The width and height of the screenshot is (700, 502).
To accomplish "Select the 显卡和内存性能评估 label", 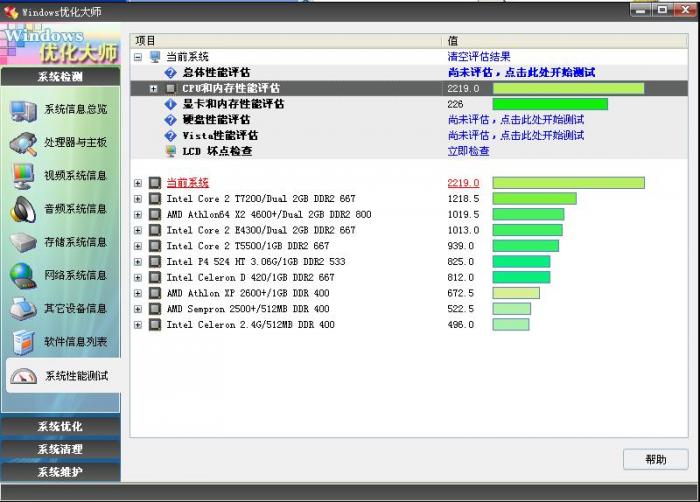I will coord(233,104).
